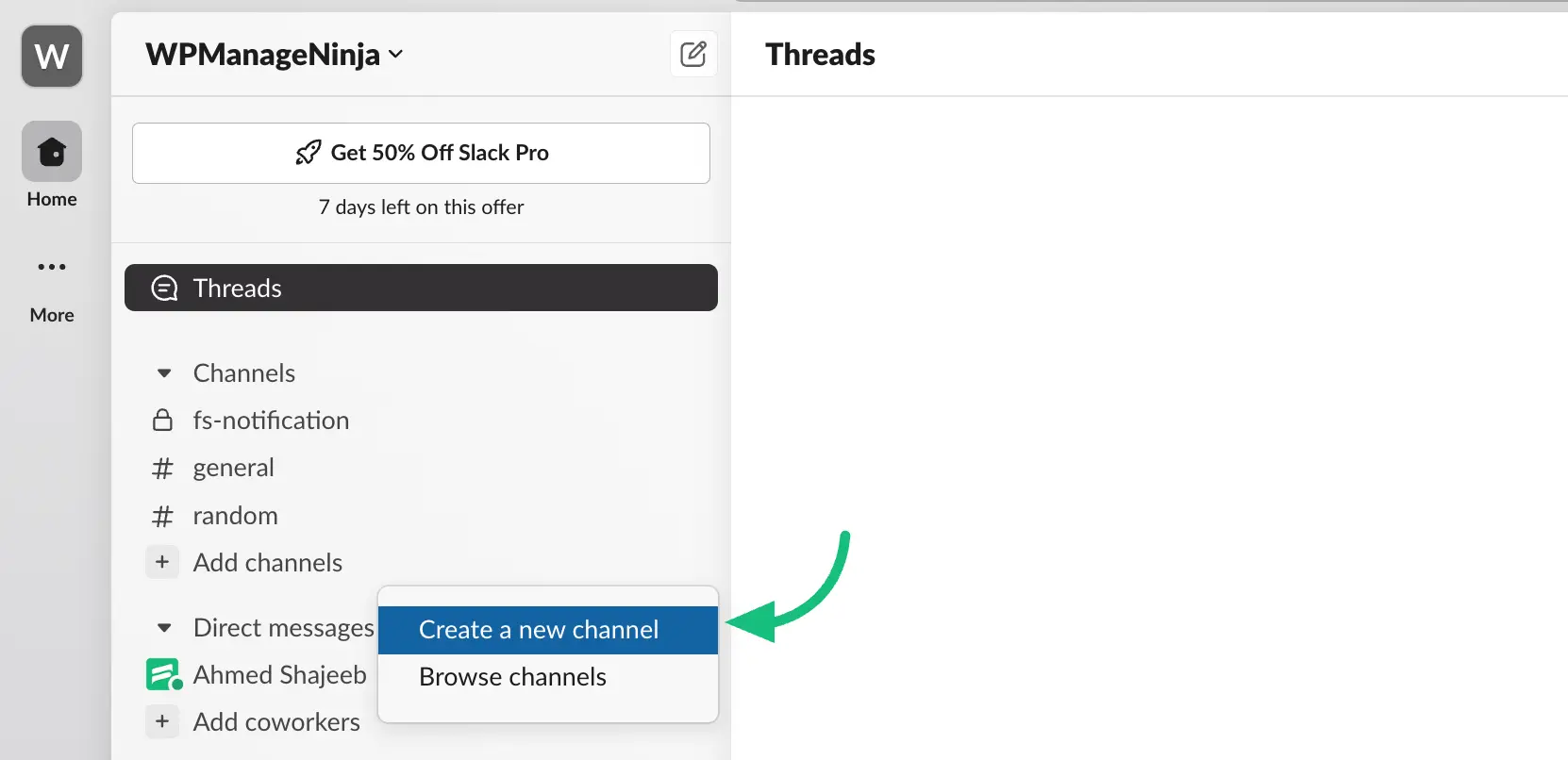Open the Home view icon
Image resolution: width=1568 pixels, height=760 pixels.
(x=52, y=151)
